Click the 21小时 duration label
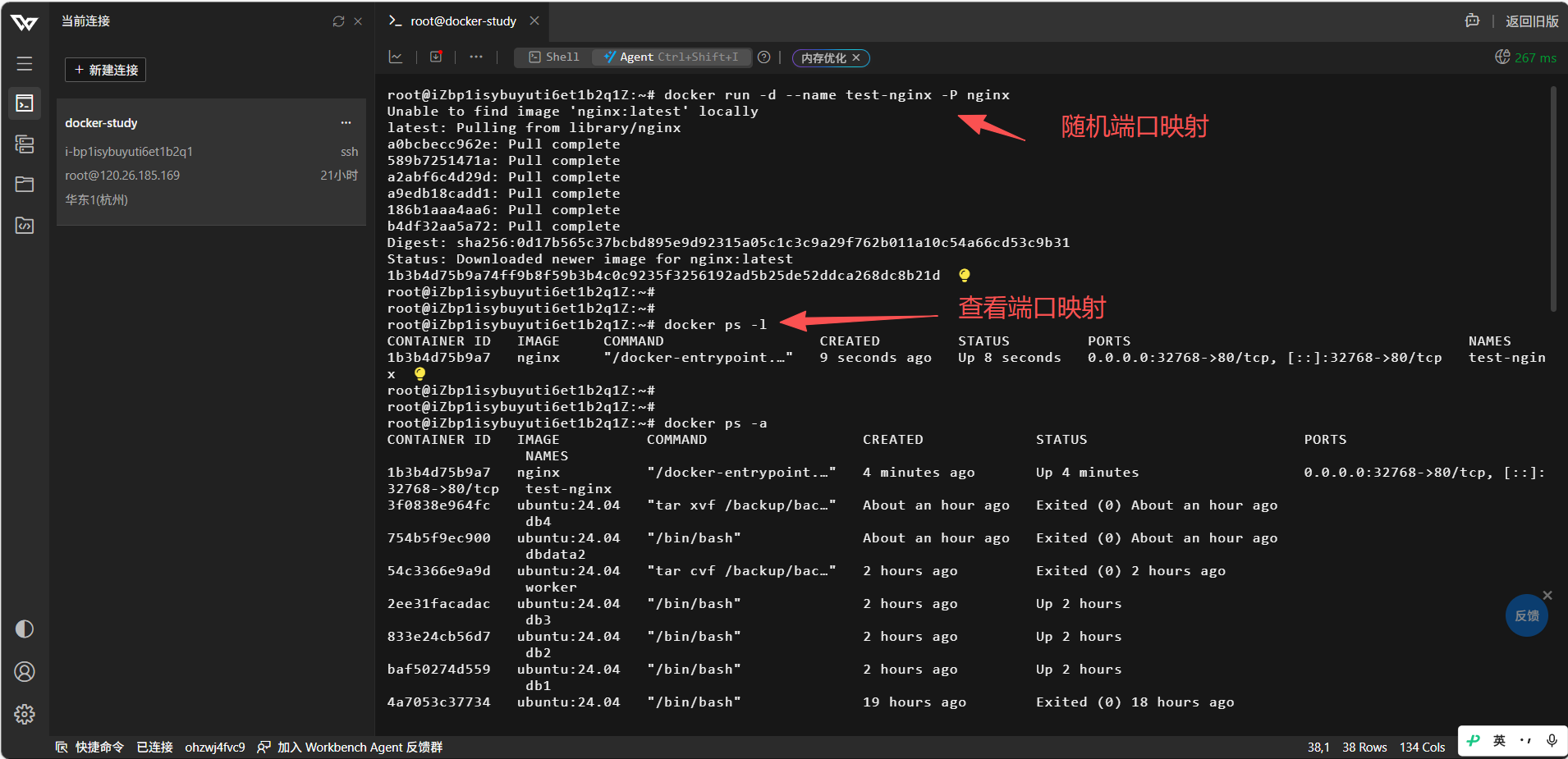This screenshot has width=1568, height=759. [339, 176]
